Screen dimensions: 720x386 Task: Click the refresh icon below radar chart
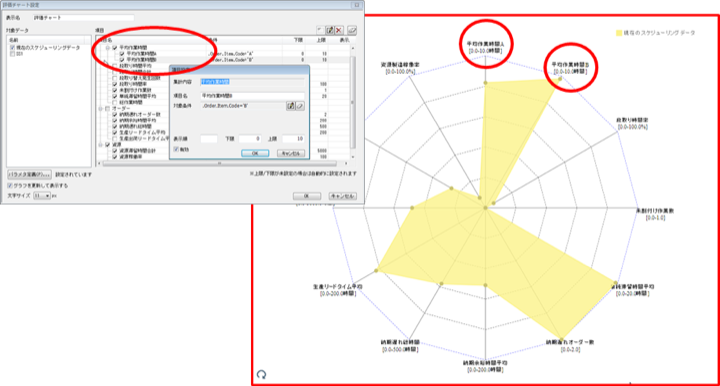tap(262, 375)
